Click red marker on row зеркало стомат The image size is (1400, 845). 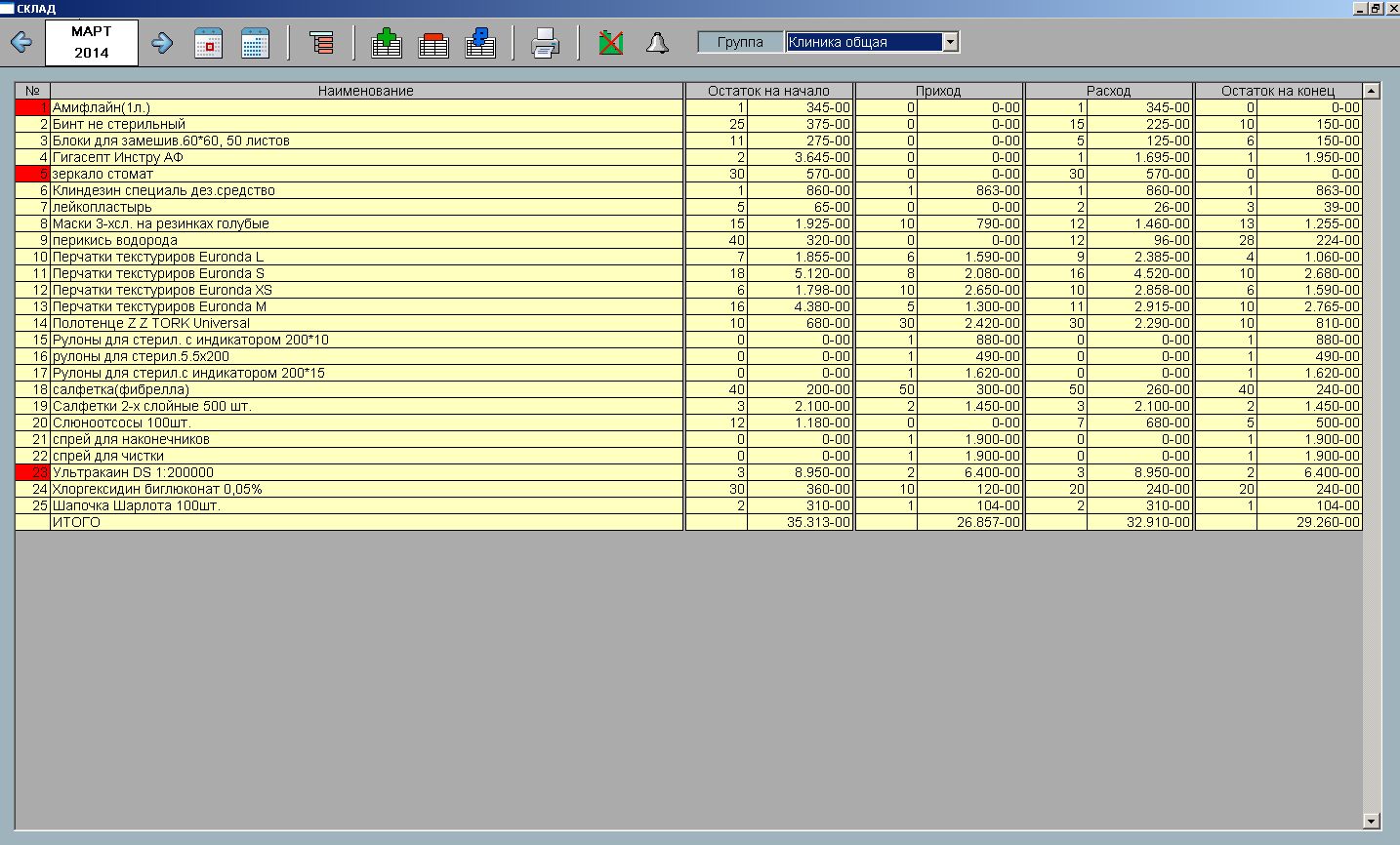(32, 174)
